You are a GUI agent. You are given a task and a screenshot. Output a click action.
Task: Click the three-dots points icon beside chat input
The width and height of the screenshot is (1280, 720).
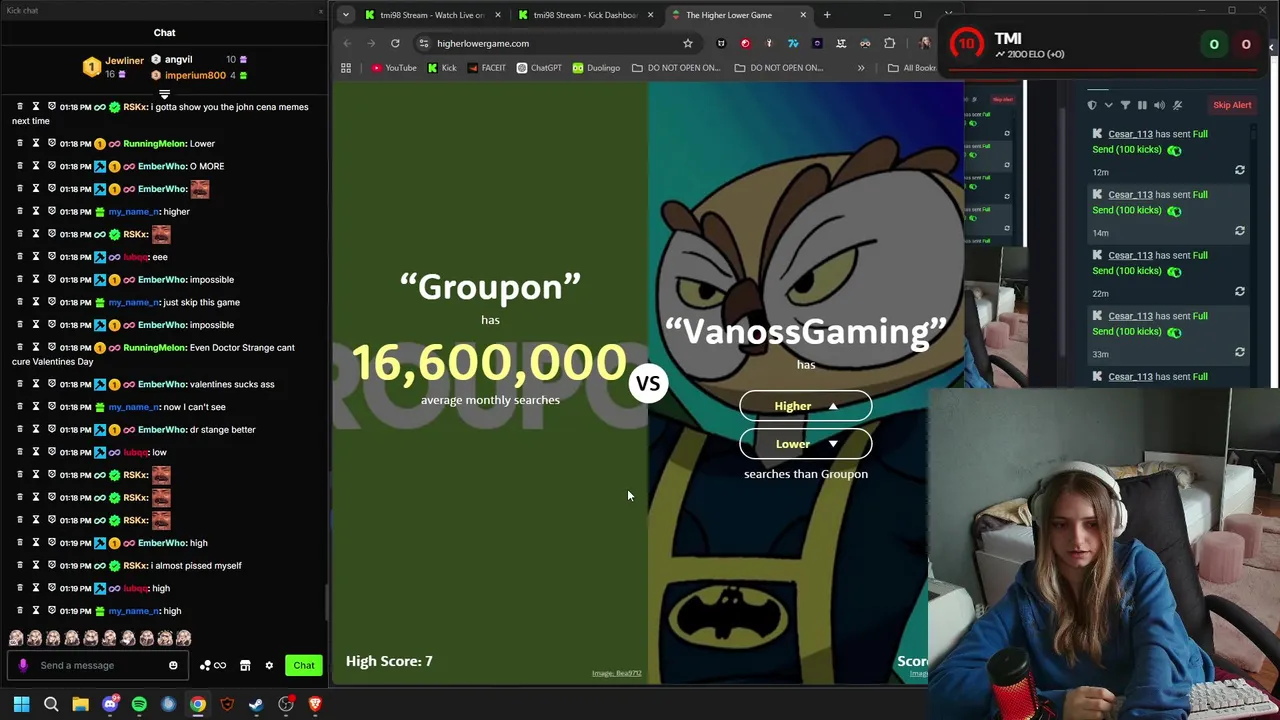pos(205,665)
